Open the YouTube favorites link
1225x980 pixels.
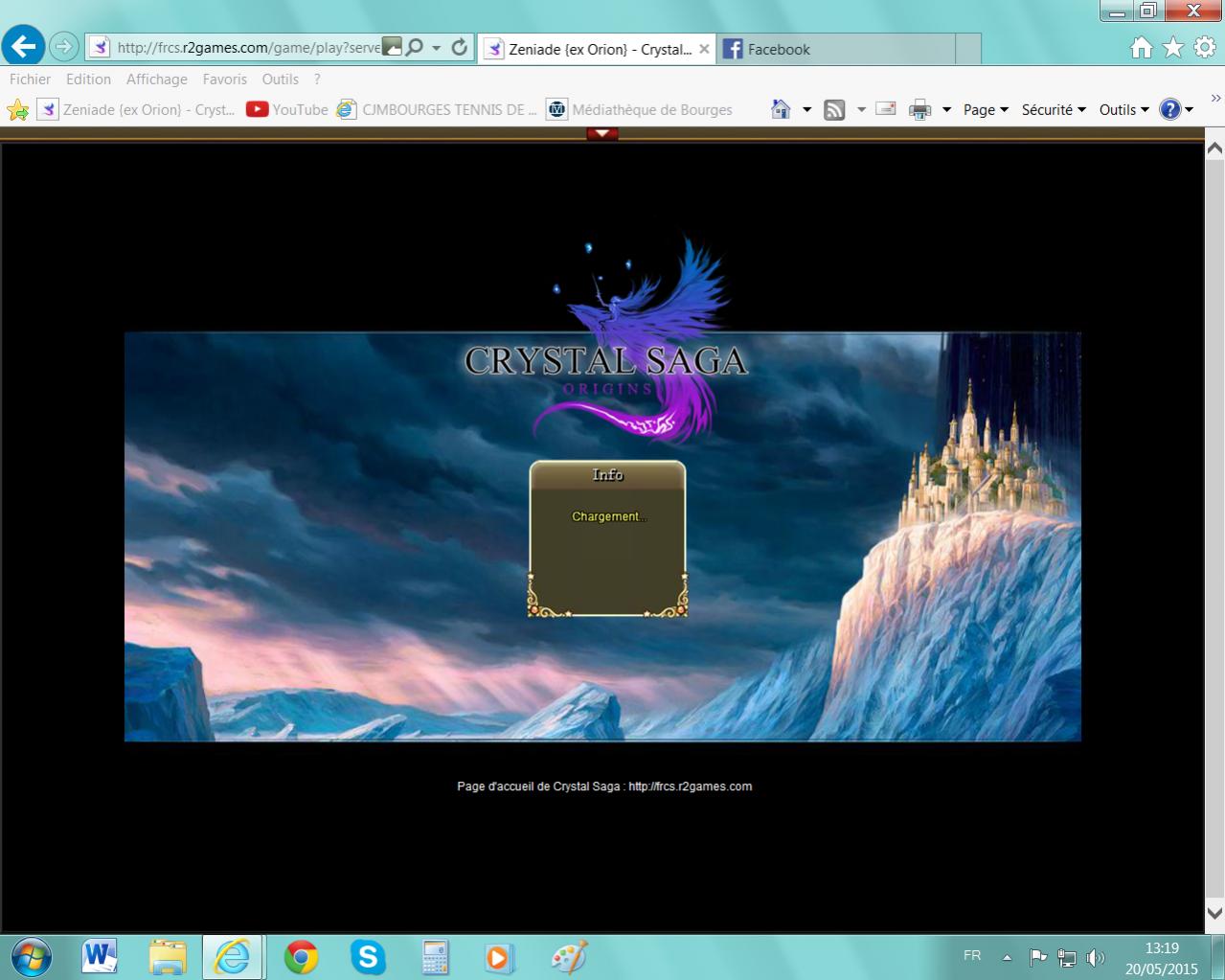click(x=287, y=110)
